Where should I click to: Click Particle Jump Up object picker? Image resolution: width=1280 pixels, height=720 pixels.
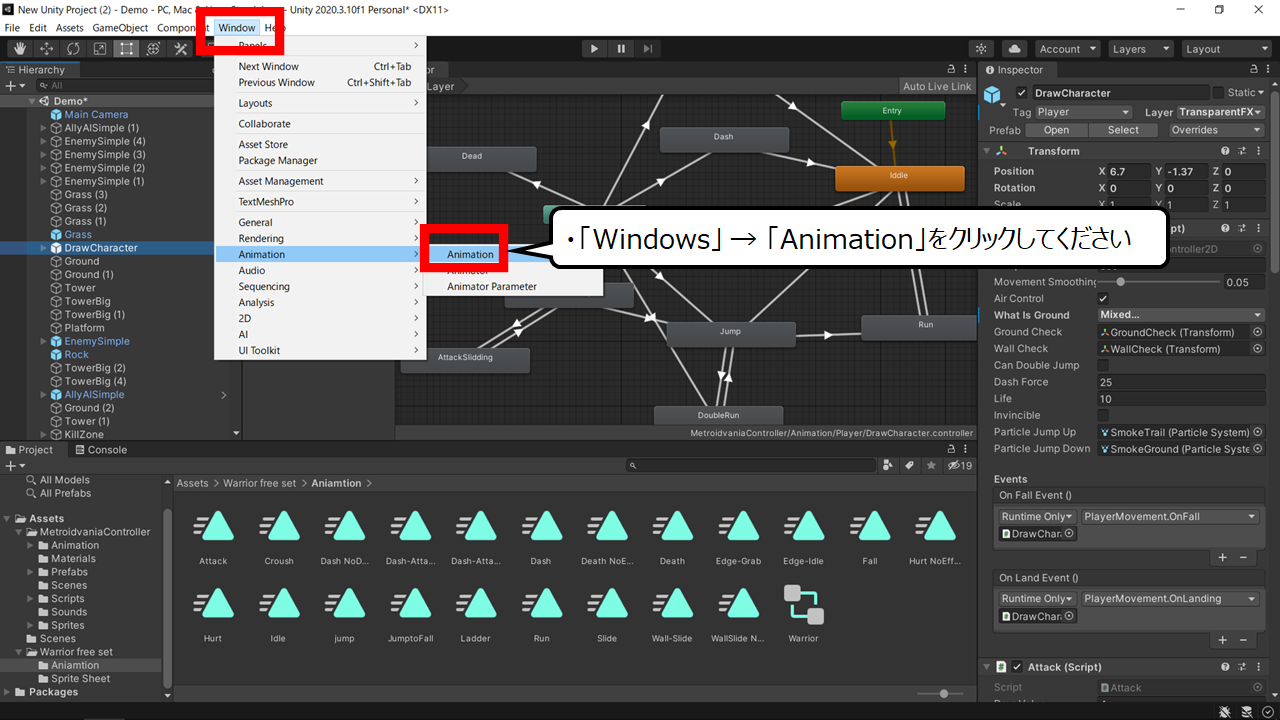[x=1257, y=432]
